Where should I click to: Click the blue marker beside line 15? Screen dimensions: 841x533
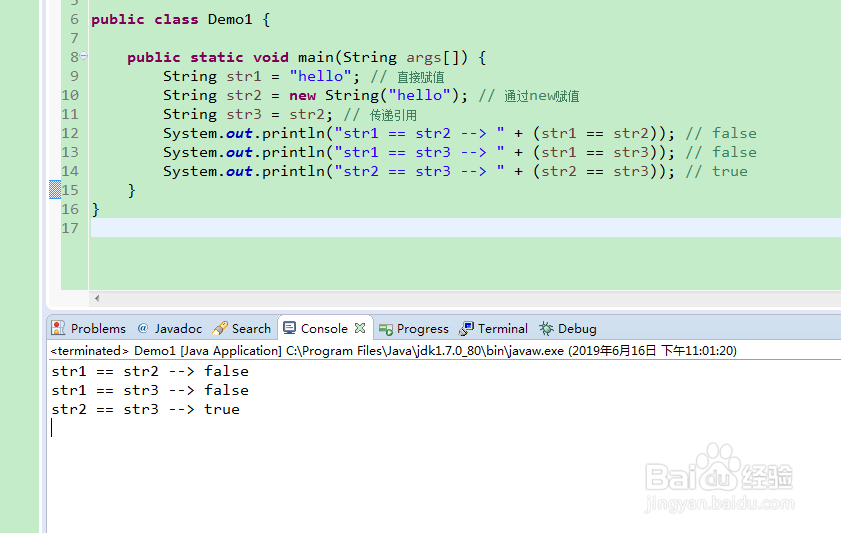click(x=56, y=190)
